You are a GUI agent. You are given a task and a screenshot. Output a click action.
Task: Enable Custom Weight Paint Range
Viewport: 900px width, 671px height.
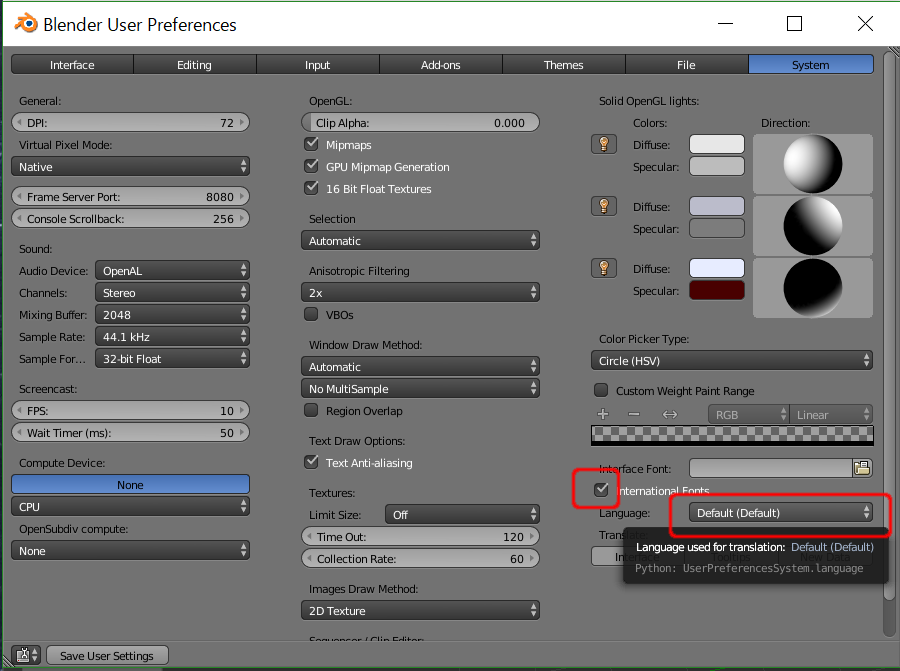(x=601, y=390)
